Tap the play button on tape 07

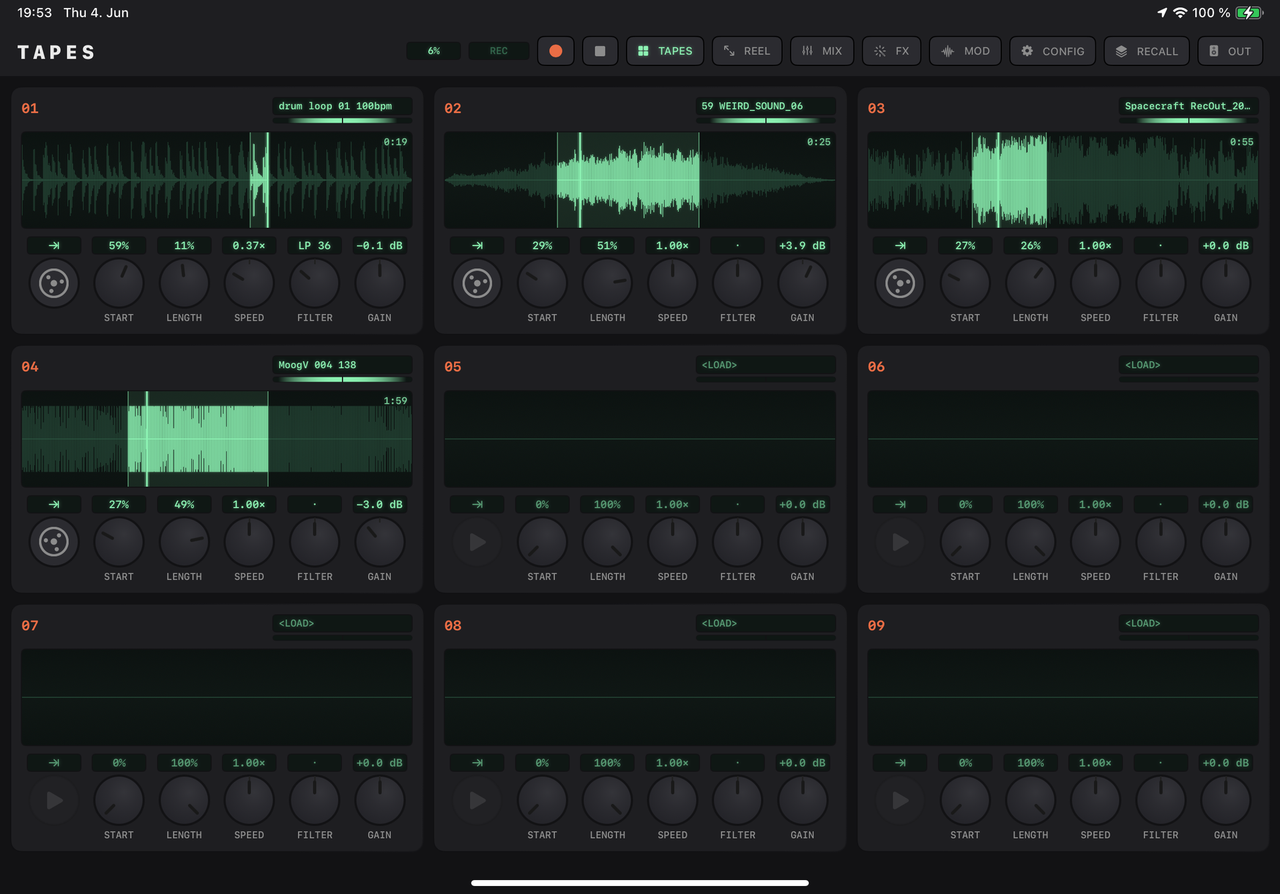[54, 801]
